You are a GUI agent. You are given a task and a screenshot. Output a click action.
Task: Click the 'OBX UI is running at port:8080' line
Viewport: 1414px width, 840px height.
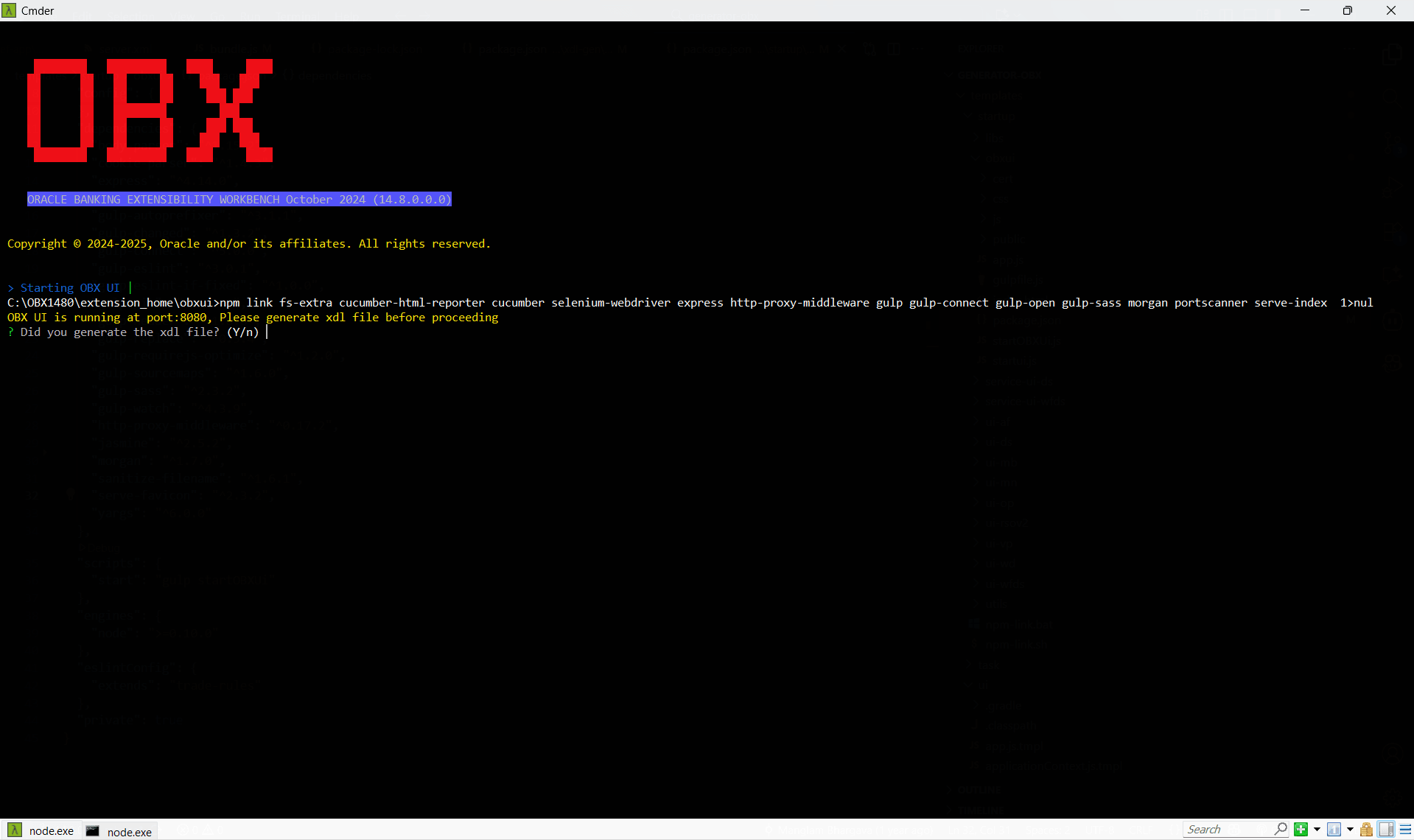pos(253,318)
